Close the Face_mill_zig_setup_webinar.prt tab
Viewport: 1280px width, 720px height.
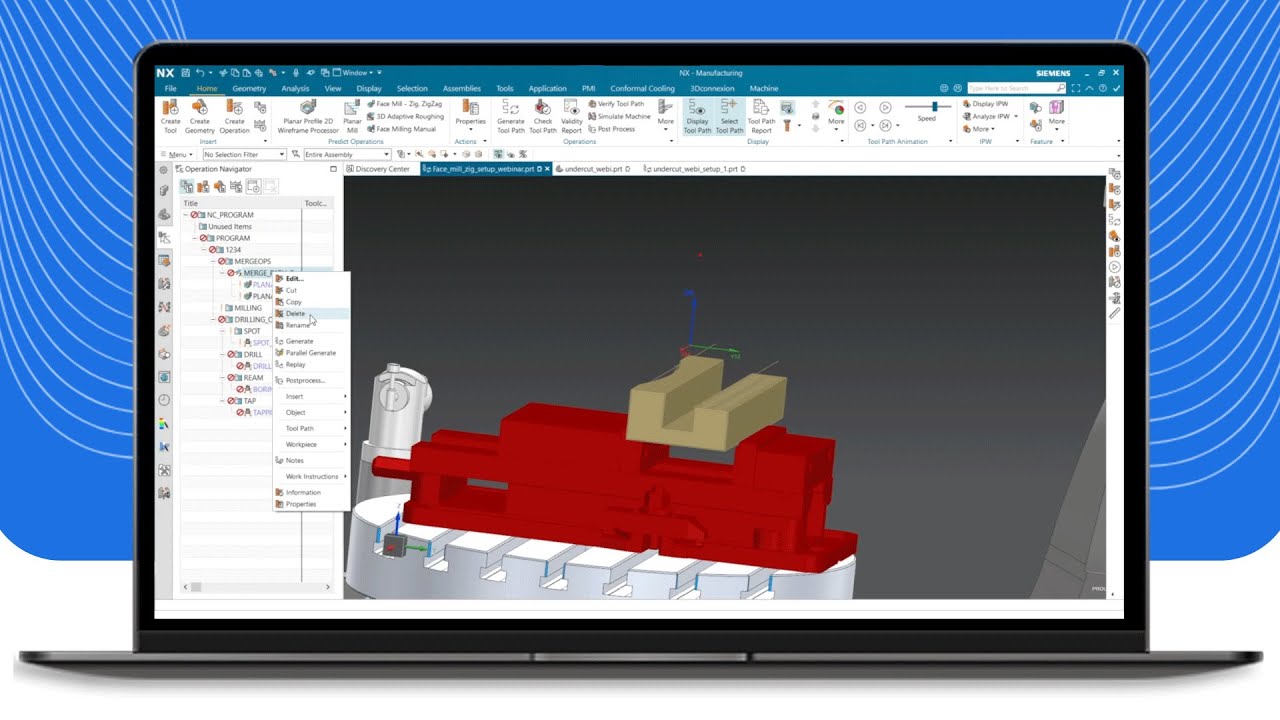click(548, 169)
